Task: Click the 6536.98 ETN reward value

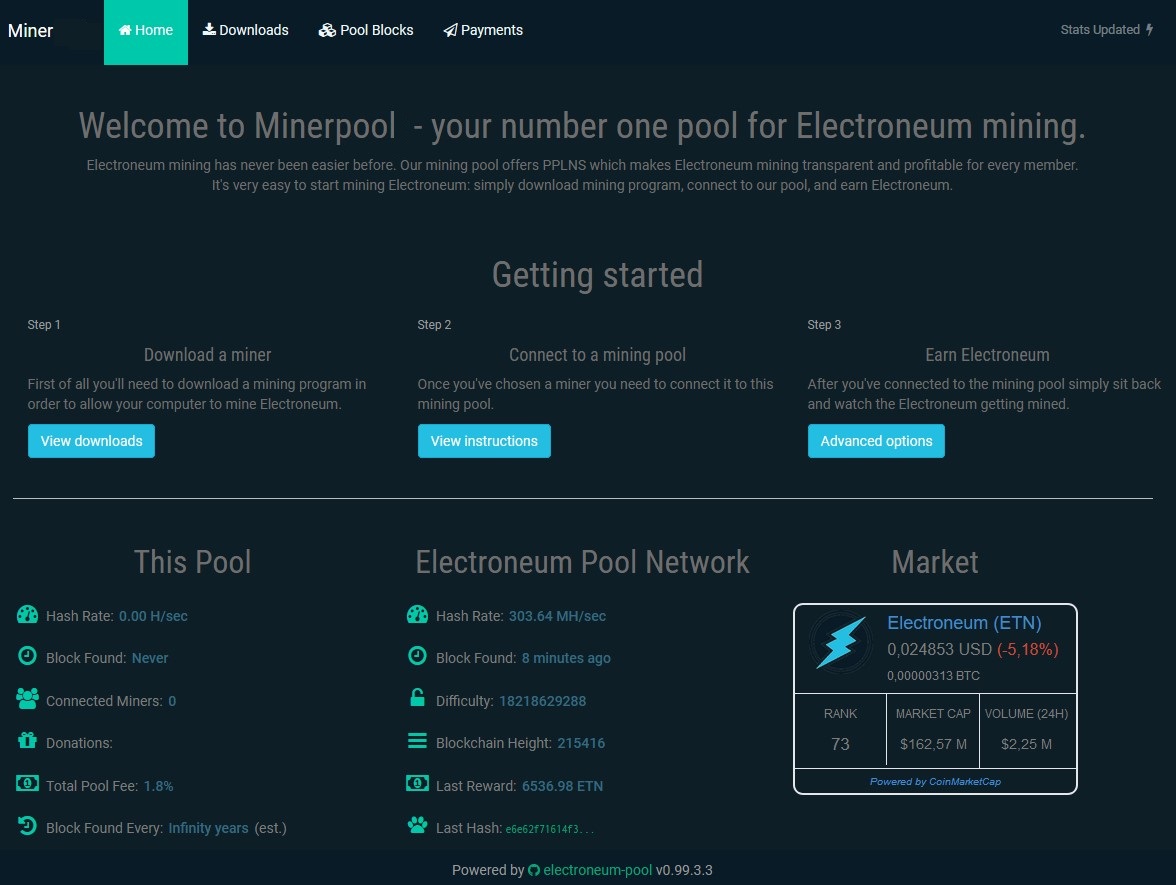Action: [562, 786]
